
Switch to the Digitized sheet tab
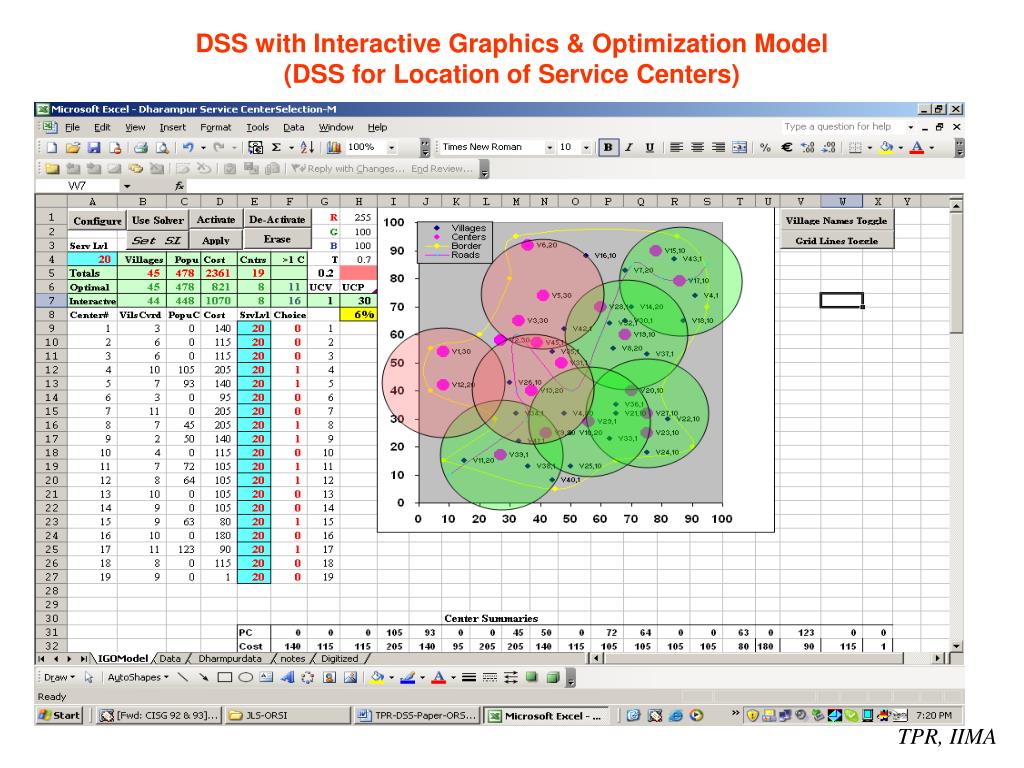click(340, 659)
